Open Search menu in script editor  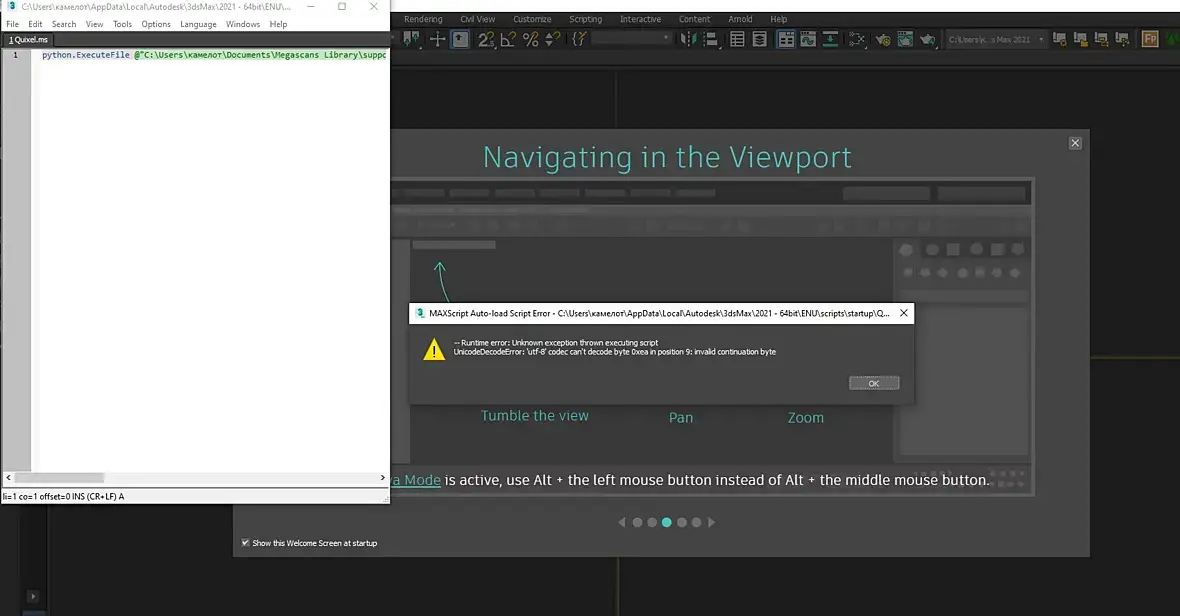coord(64,24)
